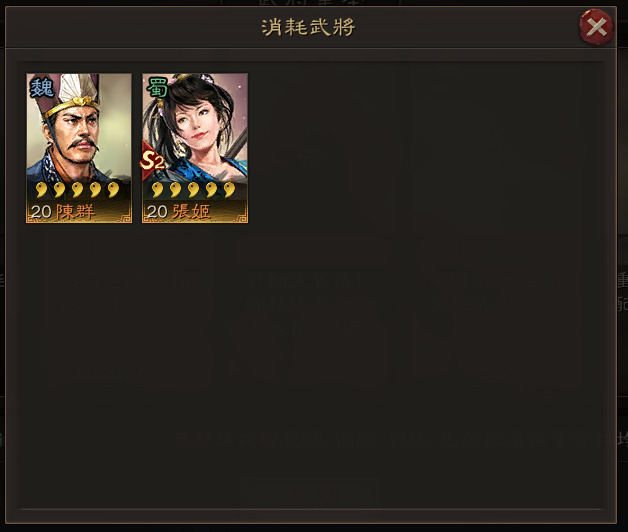Viewport: 628px width, 532px height.
Task: Click the third star on 陳群's card
Action: tap(77, 189)
